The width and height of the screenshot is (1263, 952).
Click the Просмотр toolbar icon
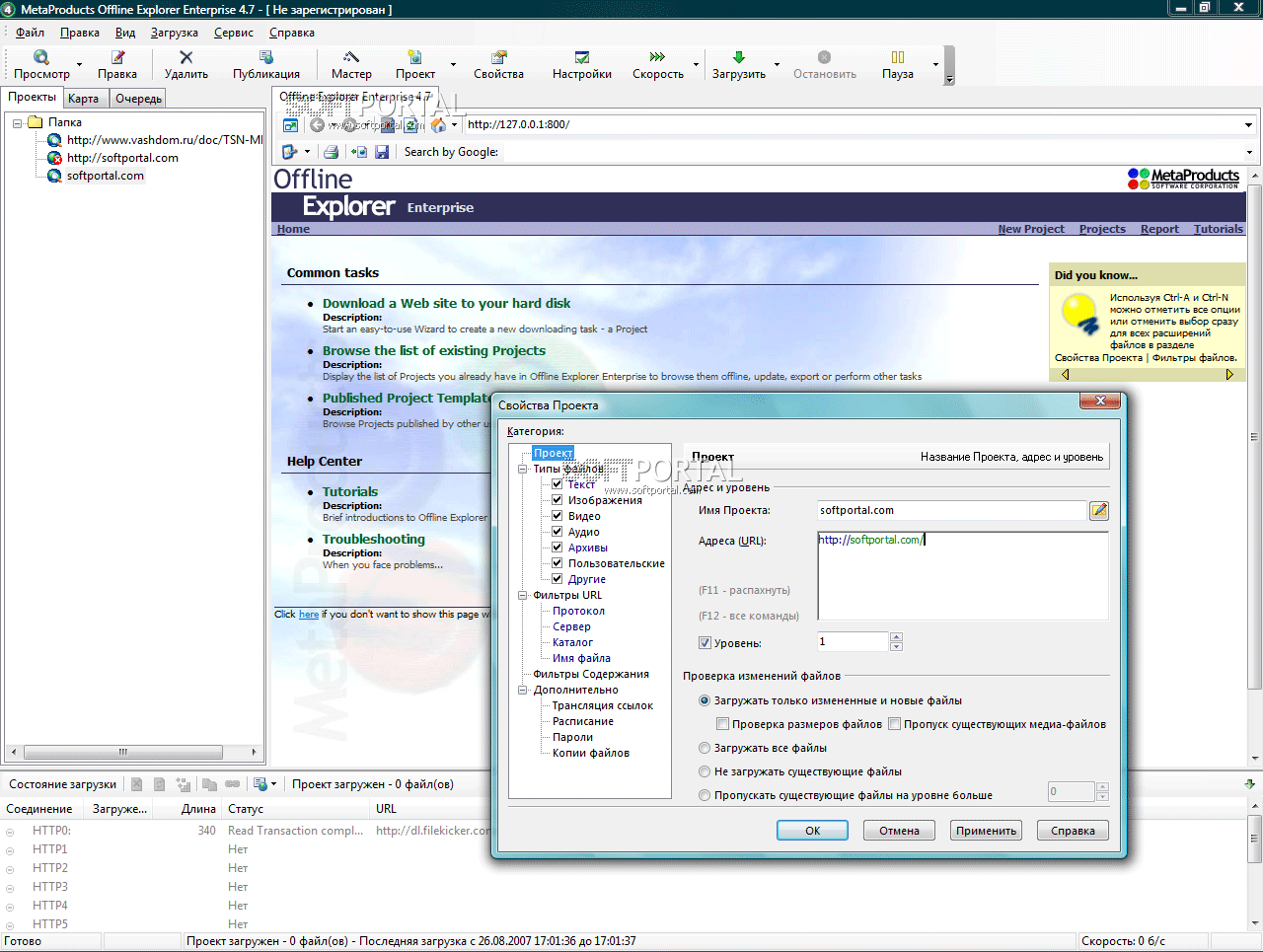point(41,57)
